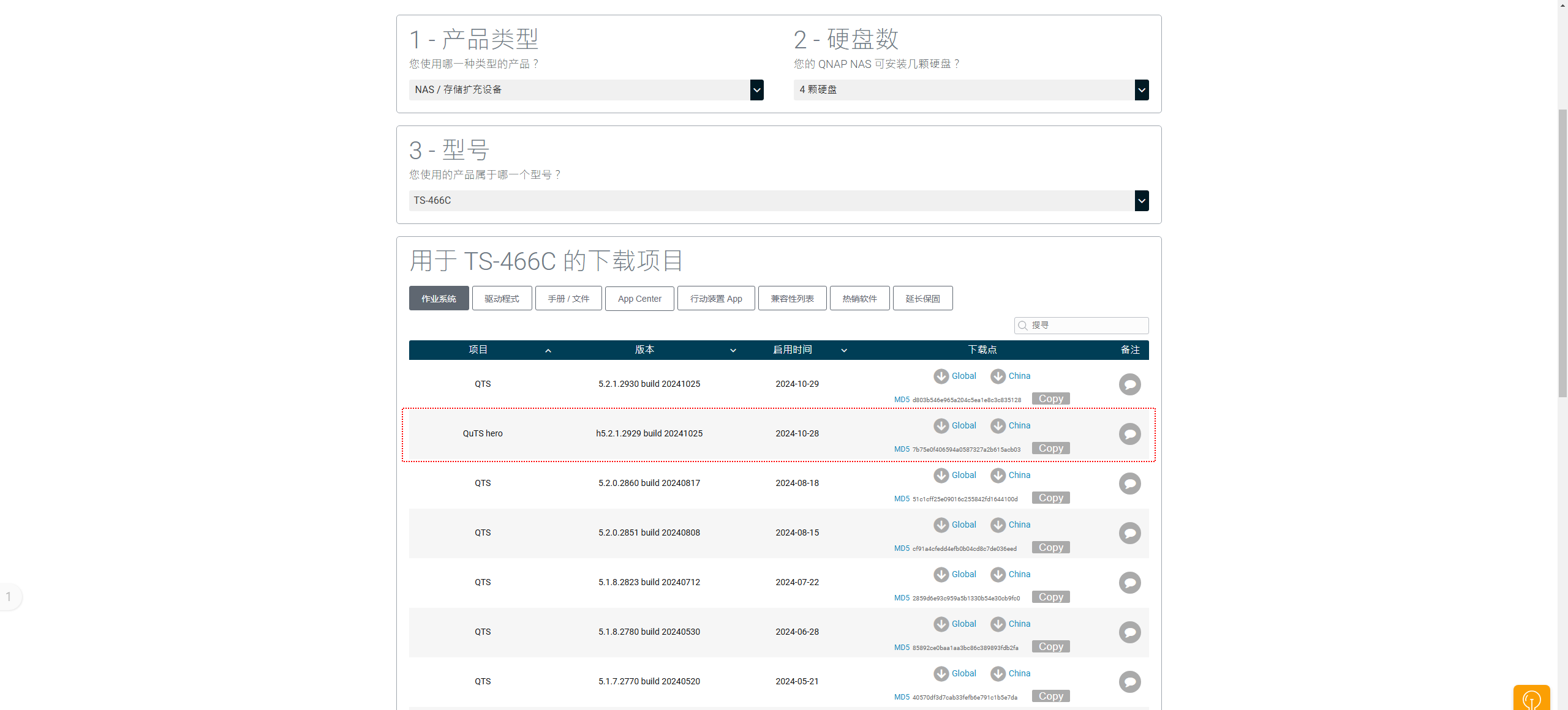Copy MD5 for QTS 5.2.1.2930
1568x710 pixels.
pyautogui.click(x=1050, y=399)
